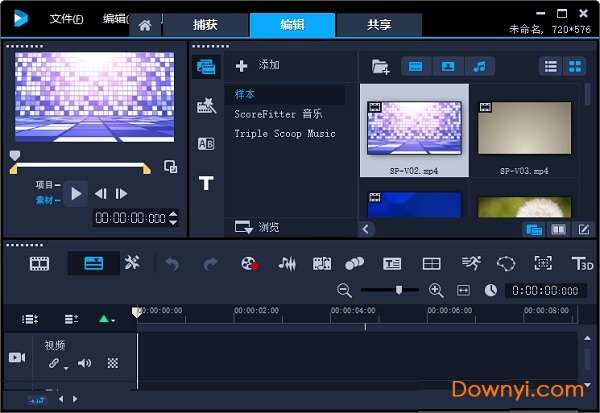Zoom out the timeline

[x=344, y=291]
